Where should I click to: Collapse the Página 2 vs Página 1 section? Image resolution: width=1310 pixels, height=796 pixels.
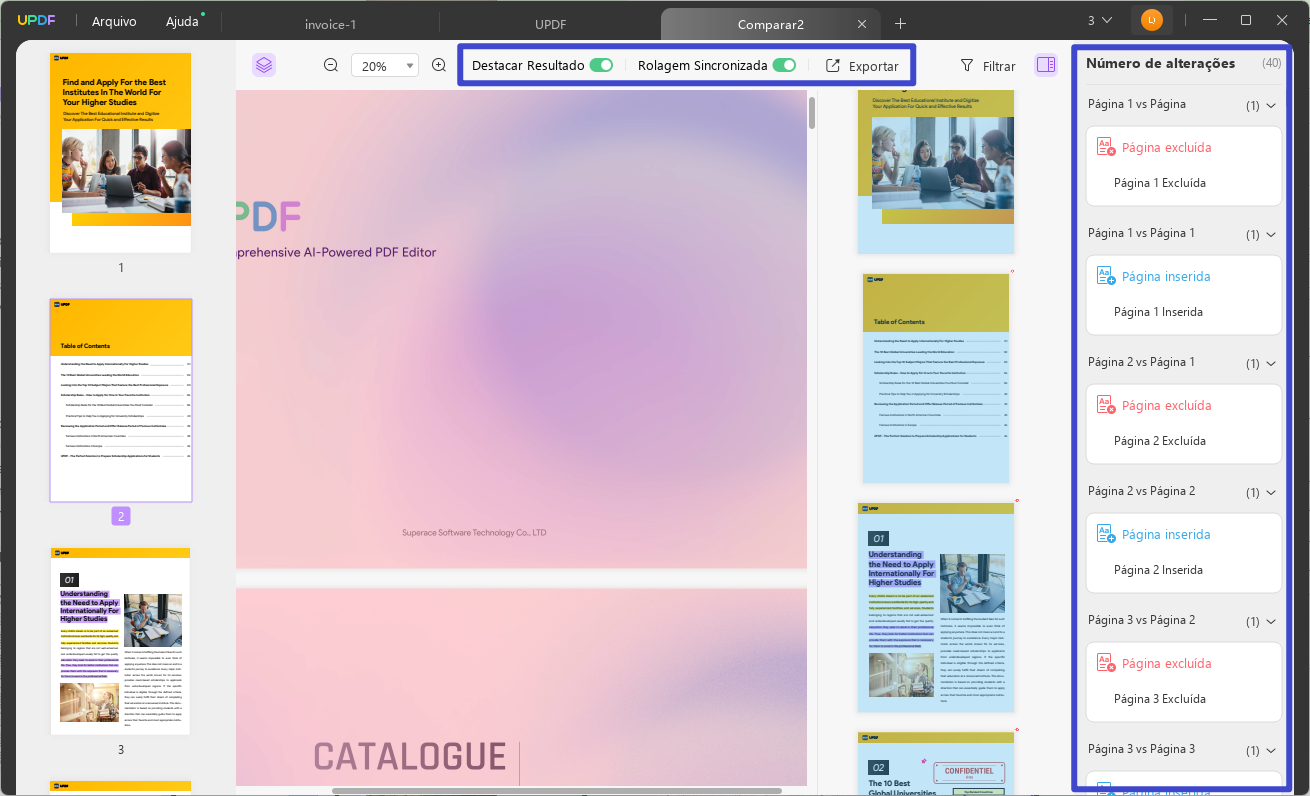1272,363
